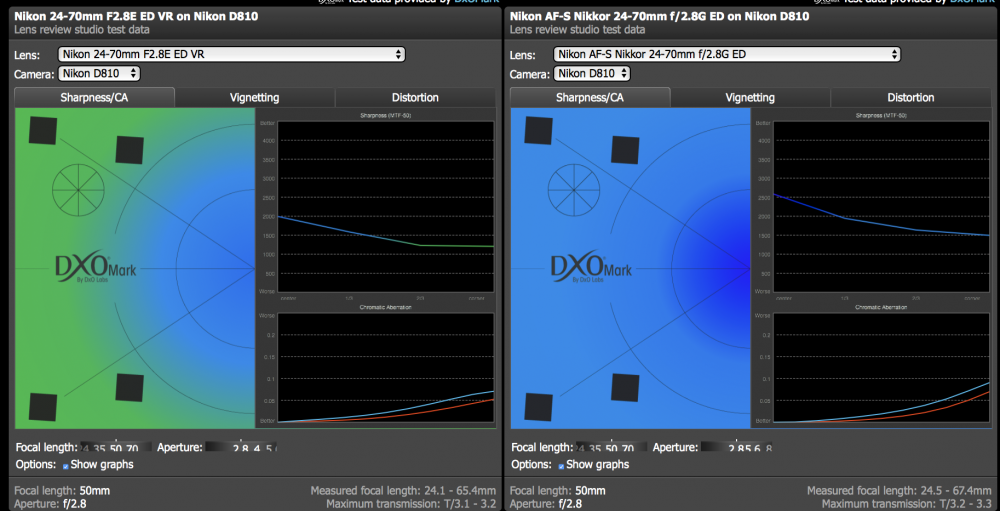Viewport: 1000px width, 511px height.
Task: Click 'Measured focal length: 24.1 - 65.4mm' text
Action: pos(403,491)
